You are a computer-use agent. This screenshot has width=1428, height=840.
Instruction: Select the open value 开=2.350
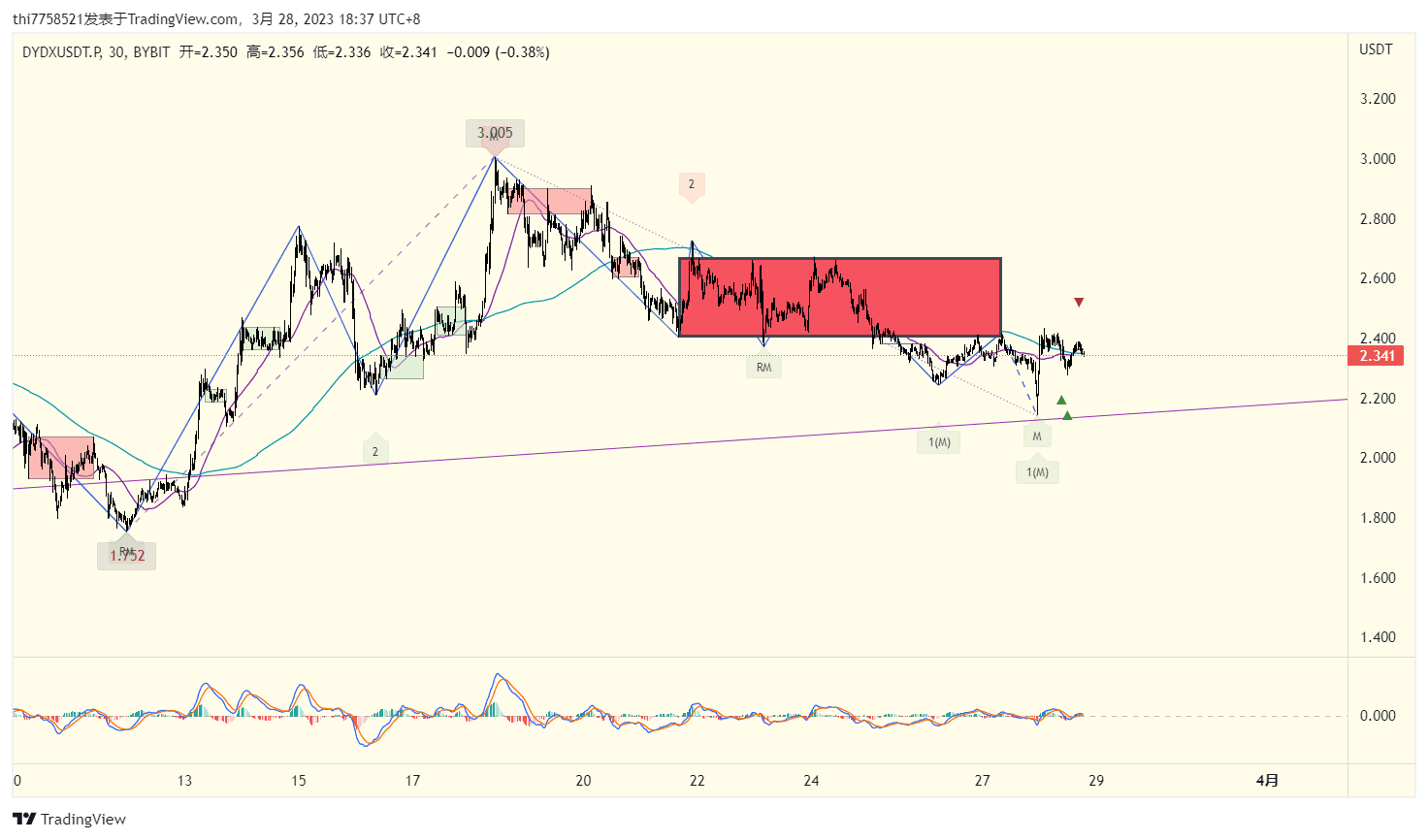click(x=208, y=52)
